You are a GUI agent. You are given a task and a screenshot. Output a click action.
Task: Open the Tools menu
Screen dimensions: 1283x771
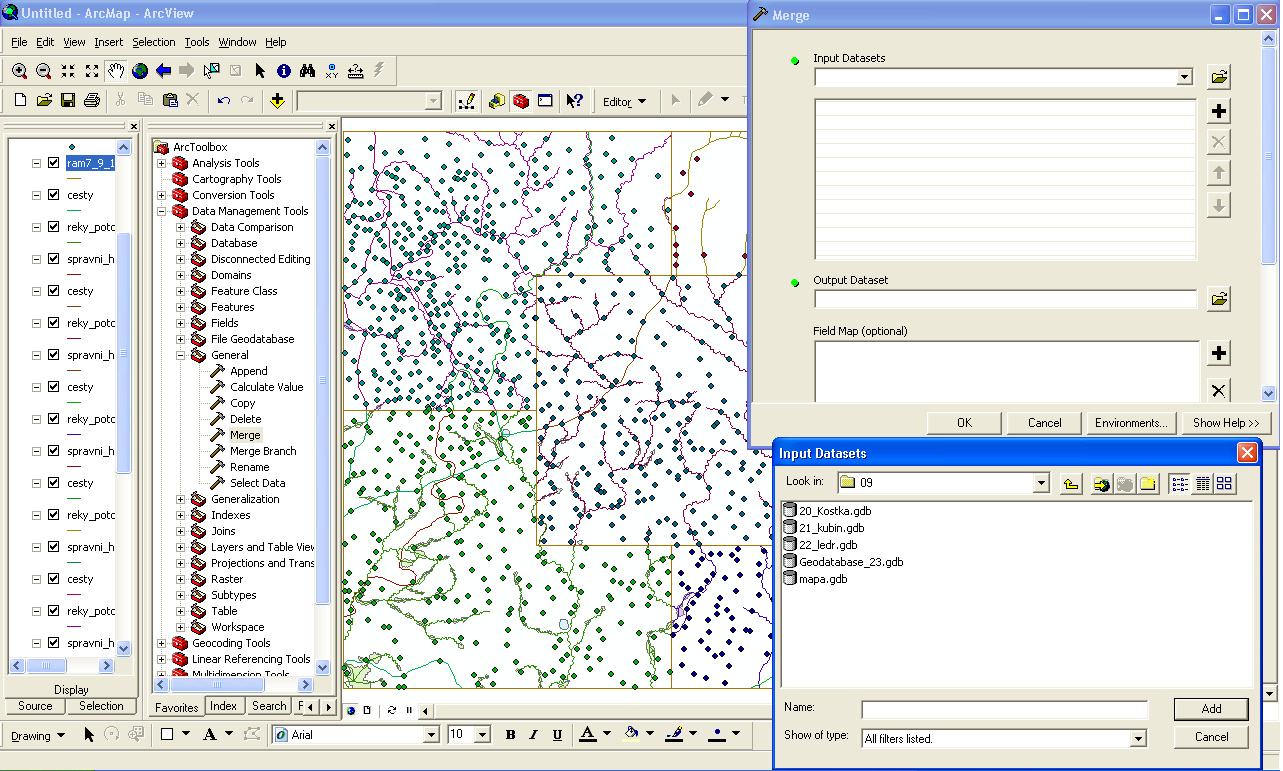[197, 42]
